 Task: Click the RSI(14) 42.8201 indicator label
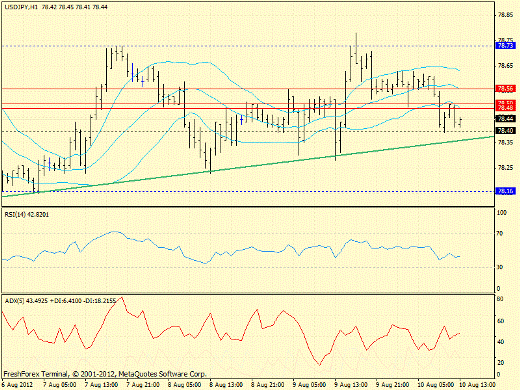27,214
